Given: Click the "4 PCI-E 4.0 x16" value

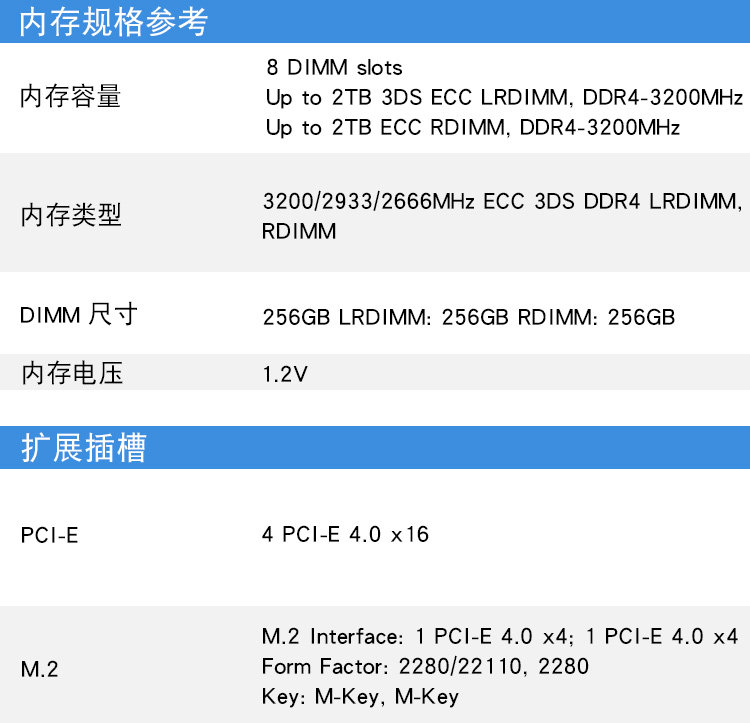Looking at the screenshot, I should (345, 535).
